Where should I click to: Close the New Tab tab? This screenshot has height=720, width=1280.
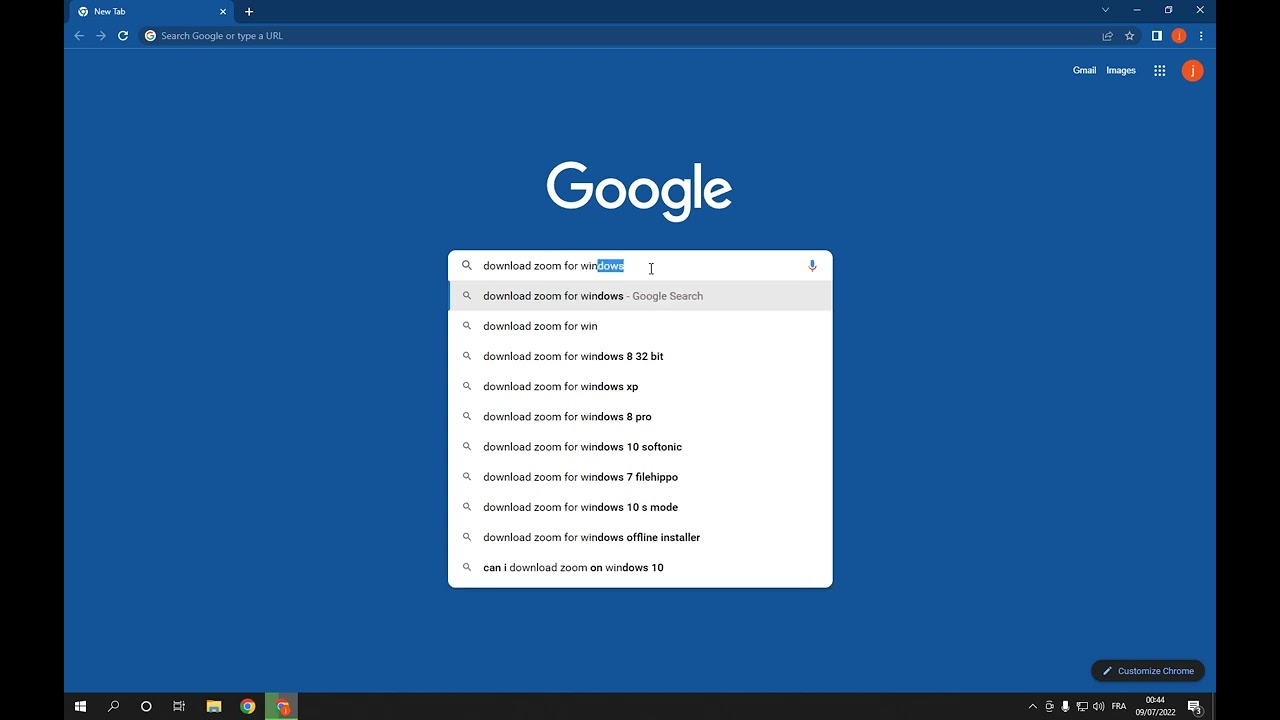223,12
